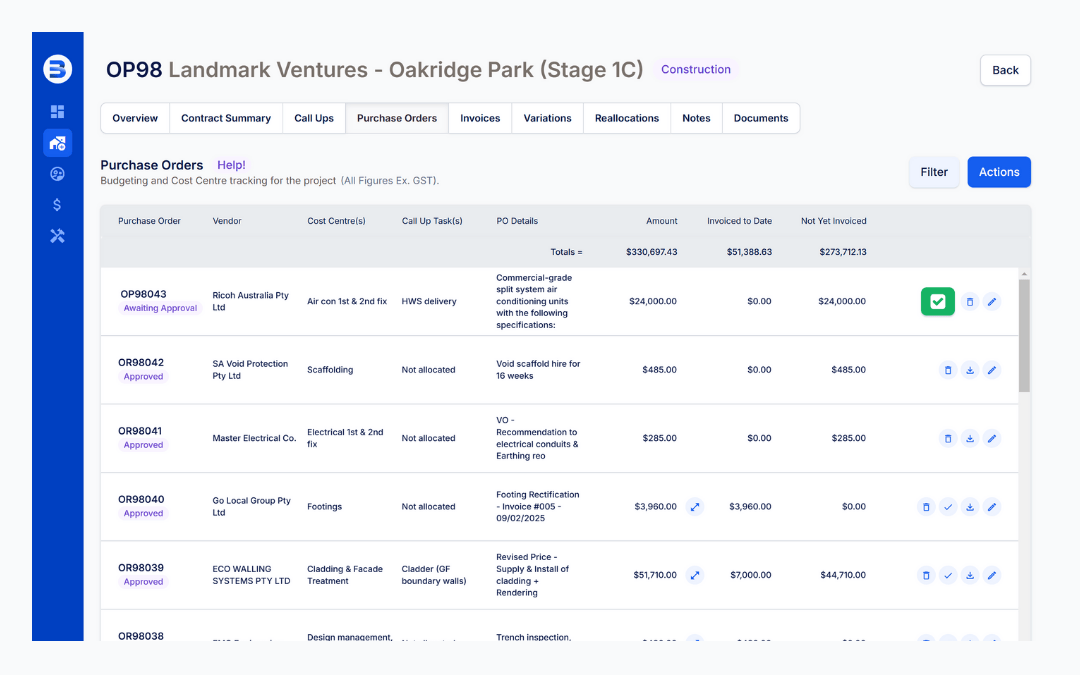This screenshot has height=675, width=1080.
Task: Select purchase order number OR98041
Action: pos(140,431)
